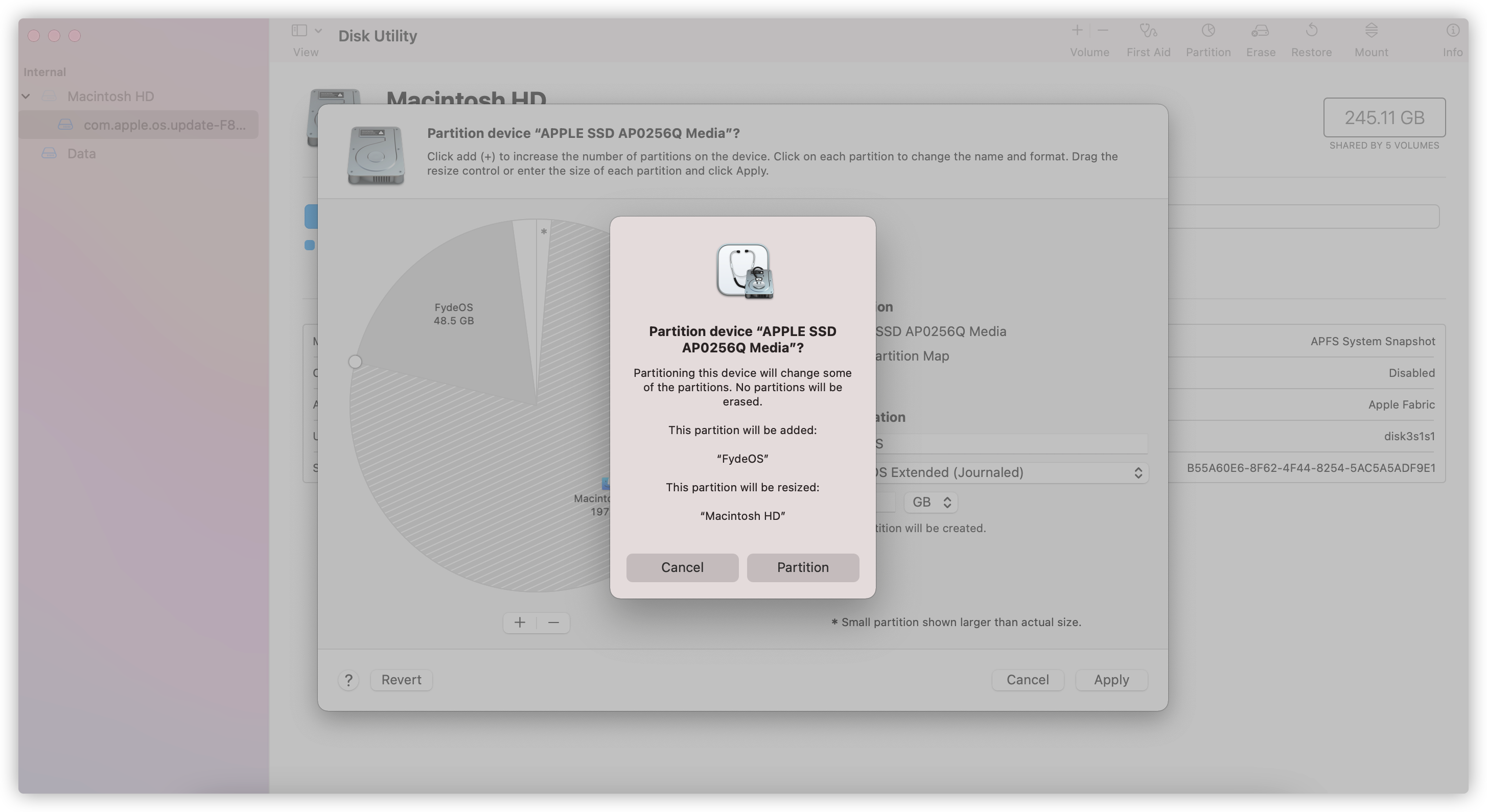Open the Format dropdown showing Extended (Journaled)

click(1010, 472)
